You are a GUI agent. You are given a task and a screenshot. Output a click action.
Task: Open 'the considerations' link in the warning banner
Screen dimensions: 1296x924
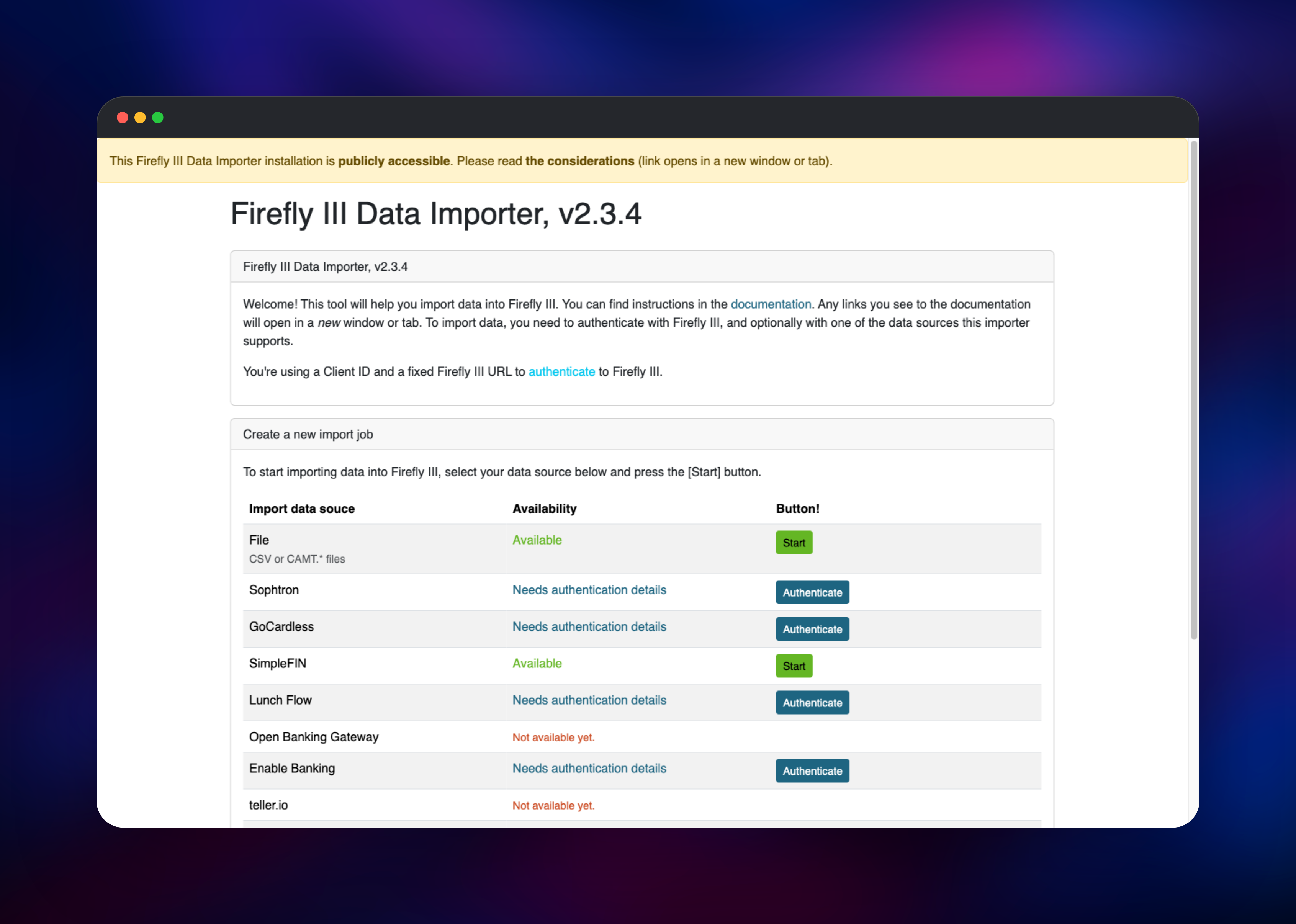(579, 161)
